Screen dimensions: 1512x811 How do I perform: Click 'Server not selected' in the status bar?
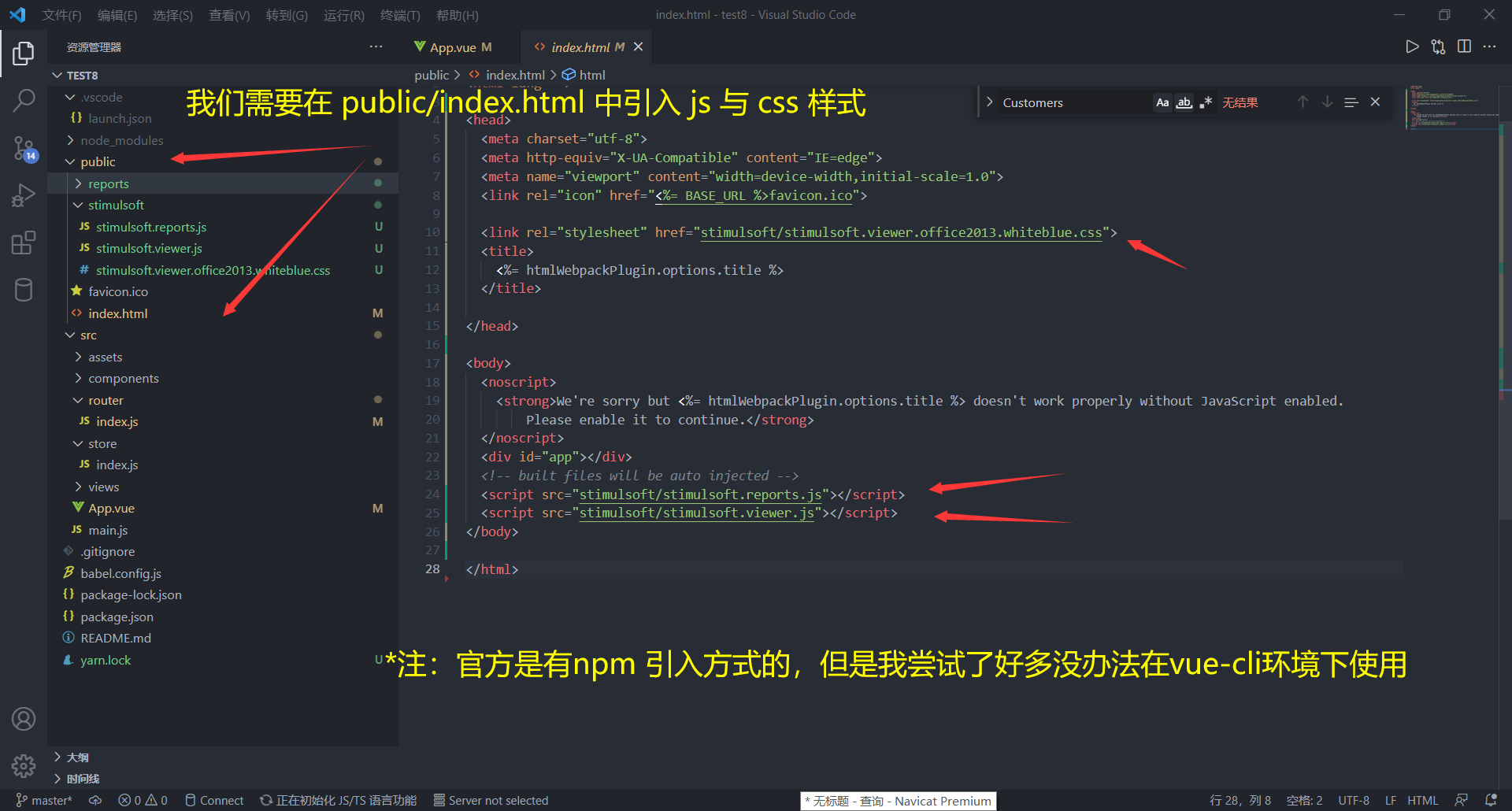[498, 800]
